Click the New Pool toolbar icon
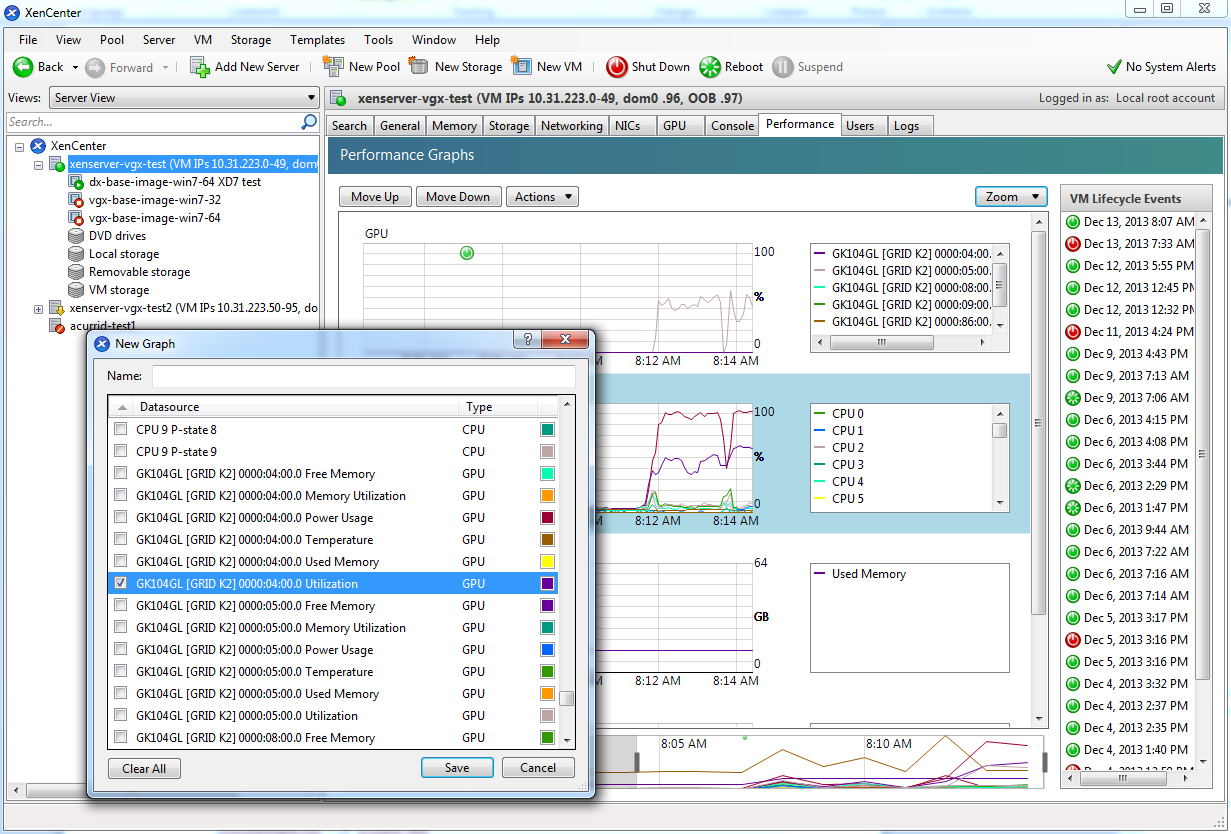This screenshot has width=1231, height=834. point(334,67)
